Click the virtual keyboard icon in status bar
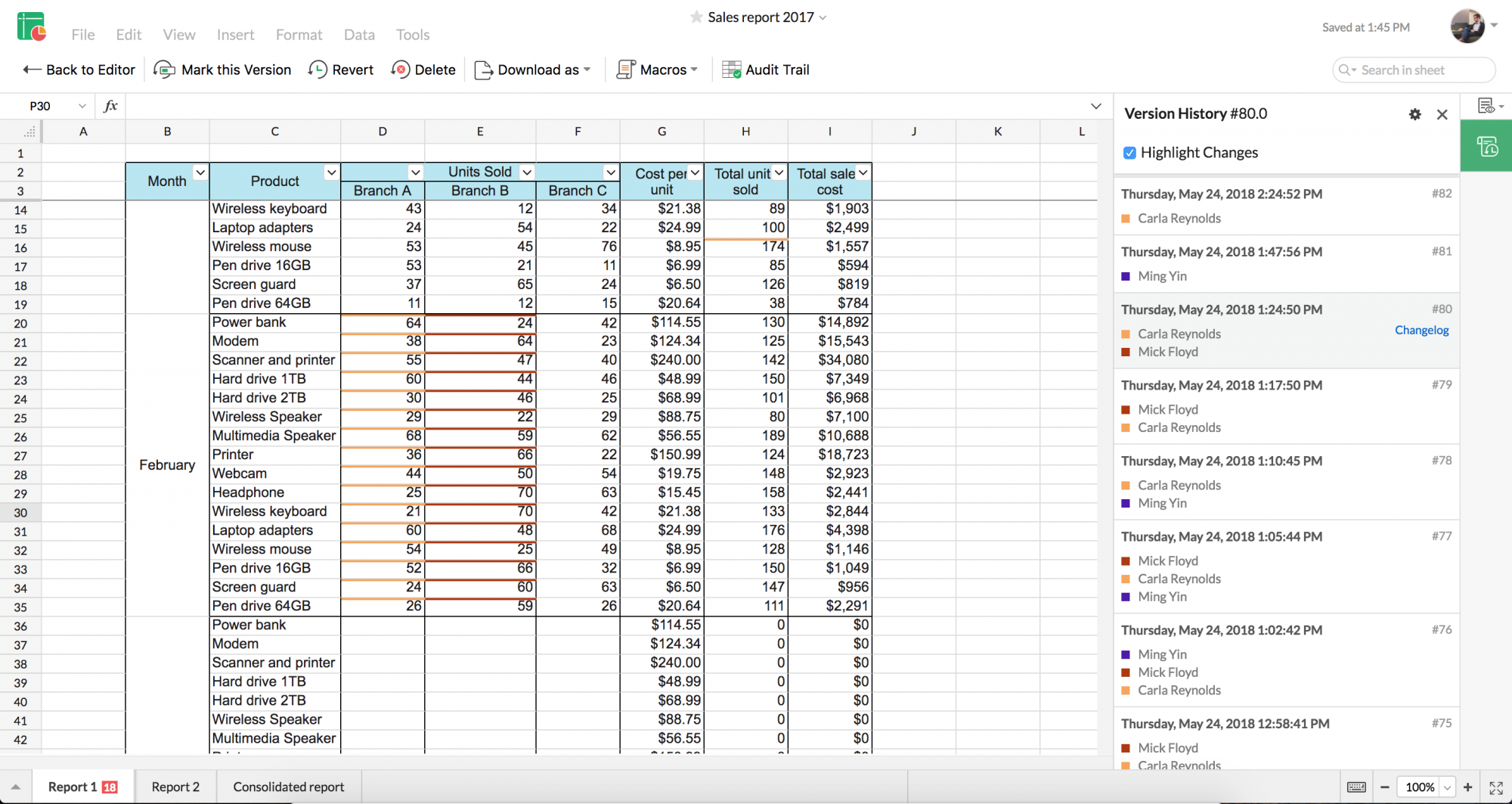 point(1356,787)
